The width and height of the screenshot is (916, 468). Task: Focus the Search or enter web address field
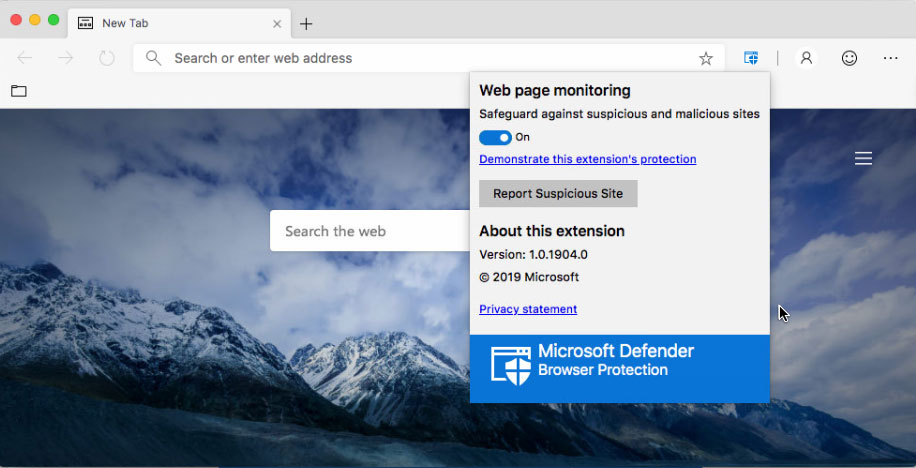click(429, 58)
